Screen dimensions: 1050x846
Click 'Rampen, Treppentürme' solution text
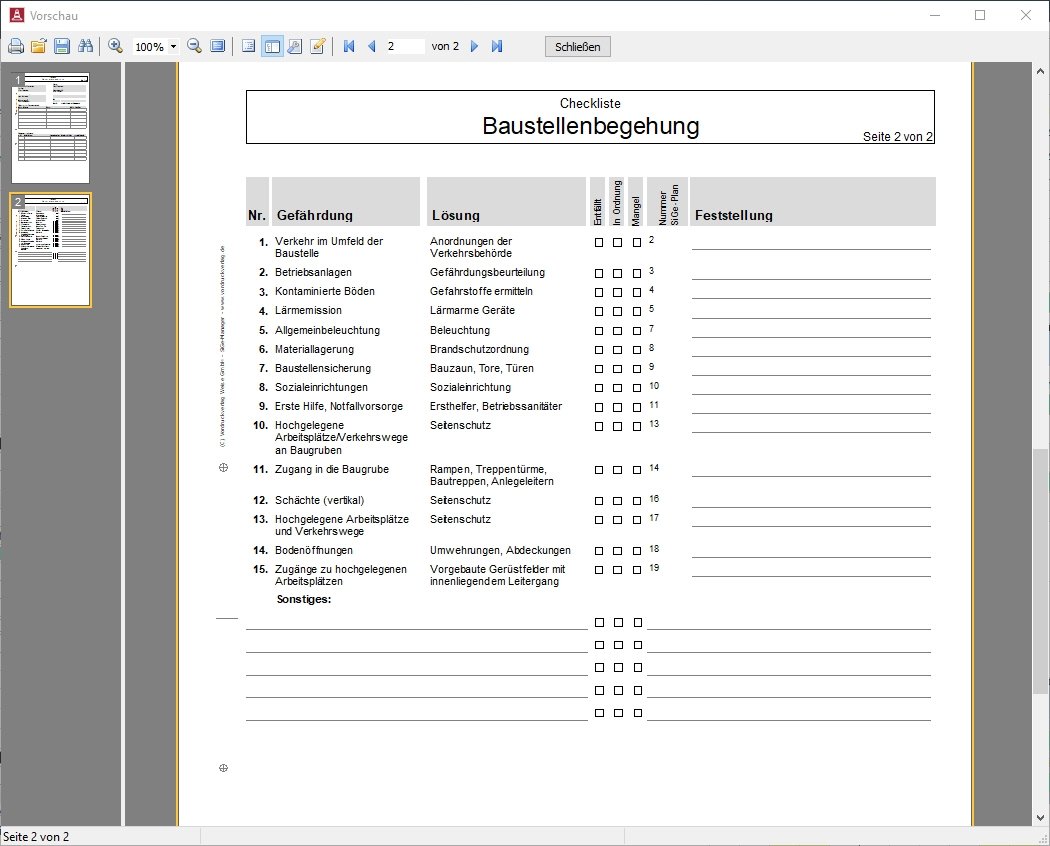coord(488,470)
